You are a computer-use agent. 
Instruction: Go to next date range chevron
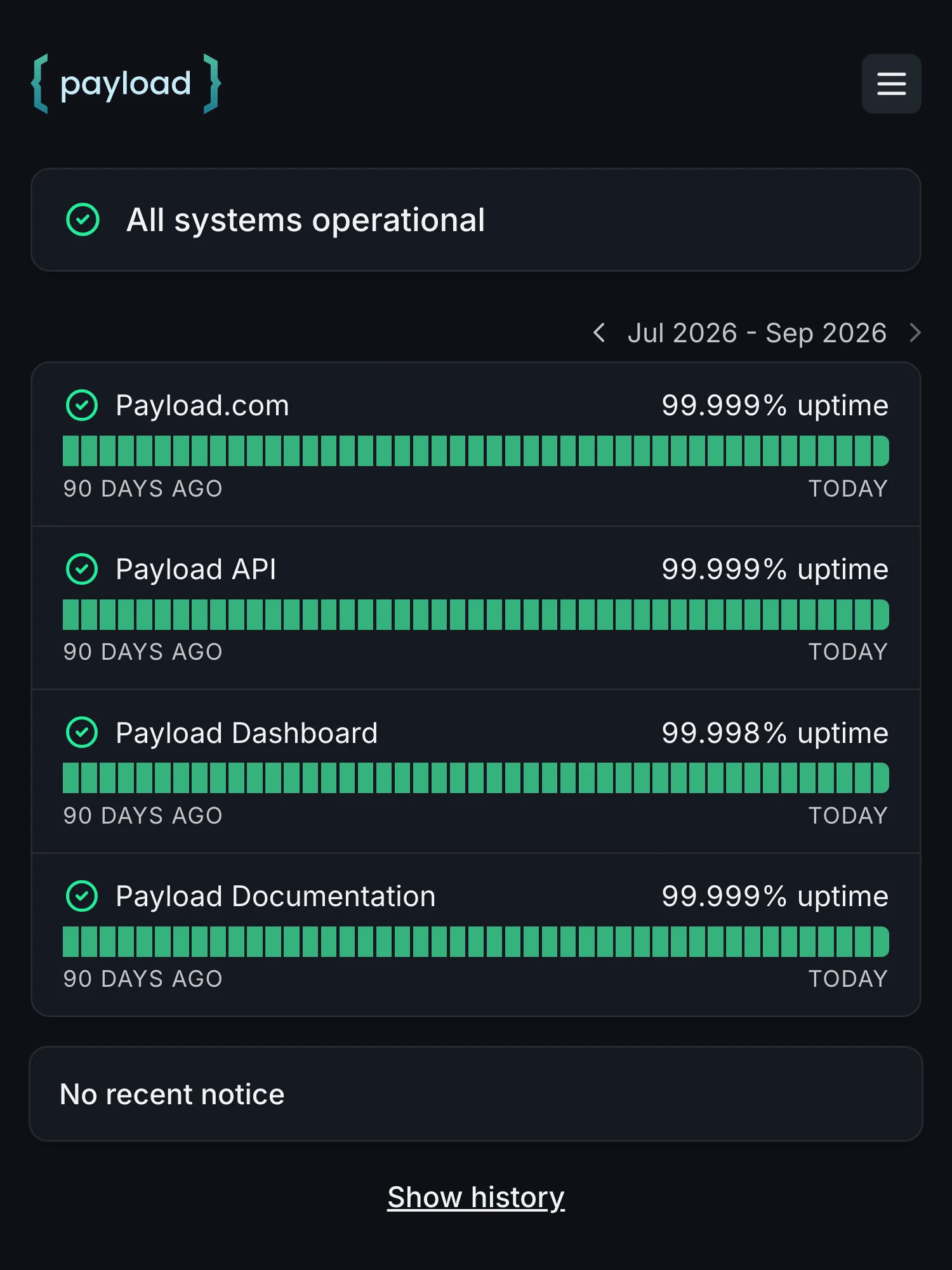[x=915, y=333]
